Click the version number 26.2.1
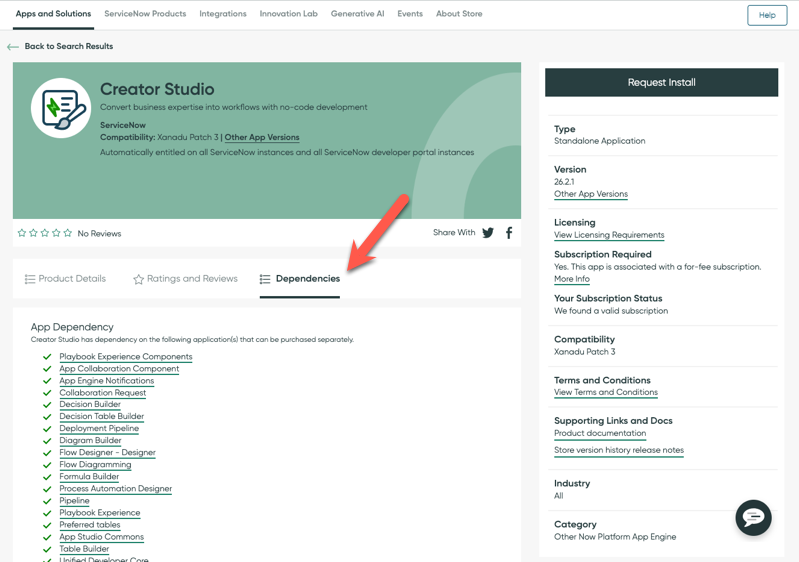Image resolution: width=799 pixels, height=562 pixels. click(x=564, y=182)
